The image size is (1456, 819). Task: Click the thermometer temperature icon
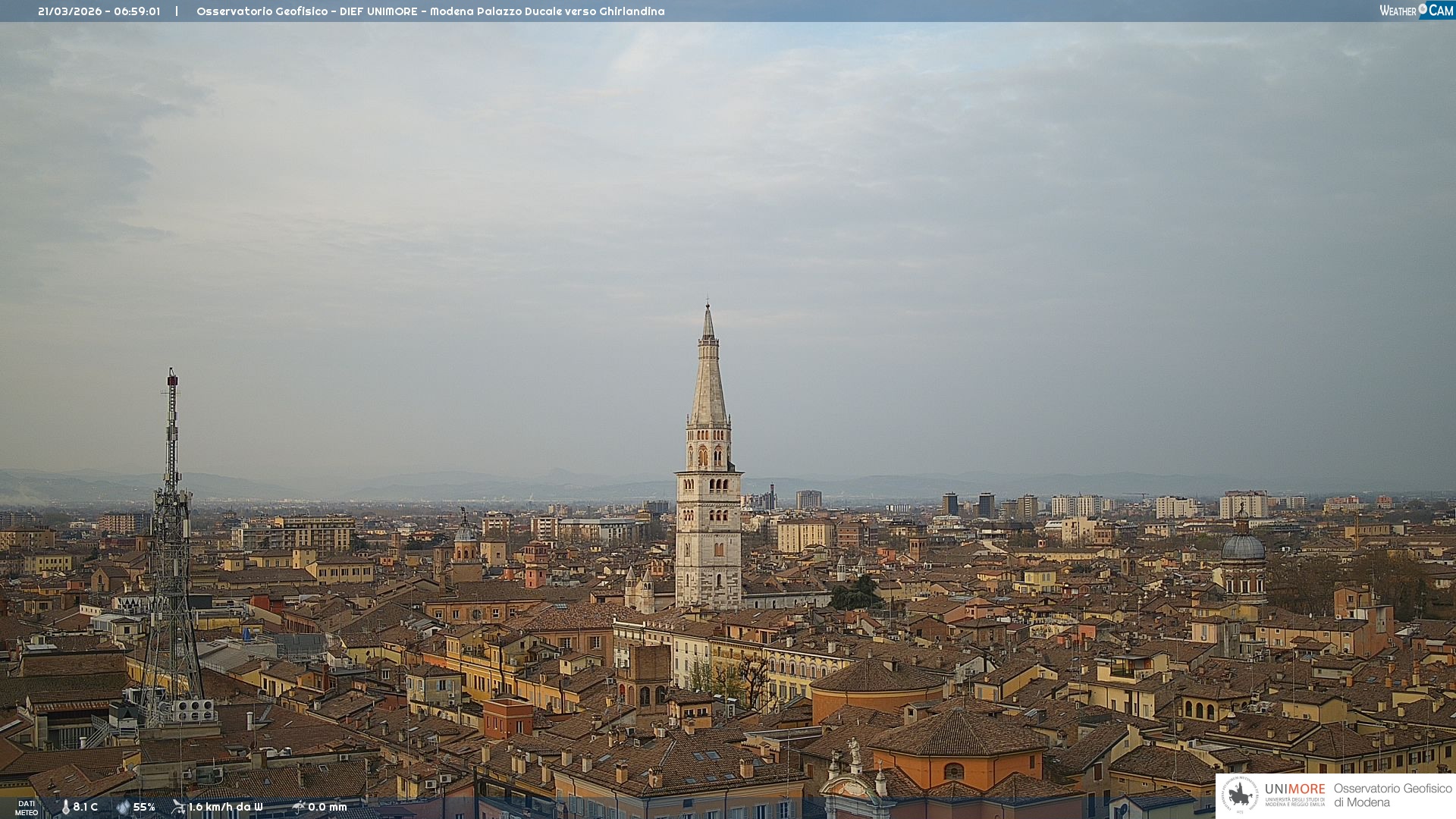pos(65,807)
